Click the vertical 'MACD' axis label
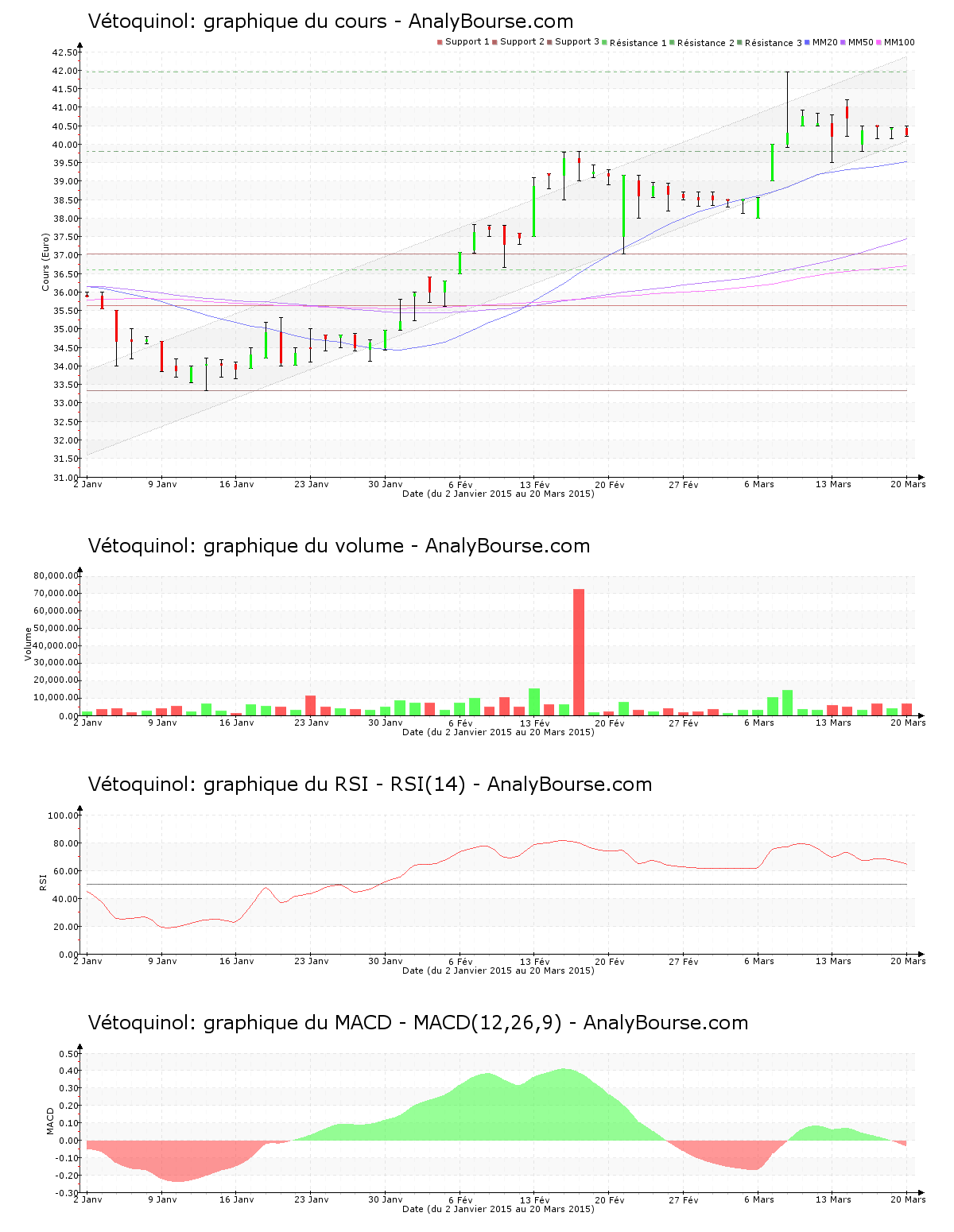Viewport: 954px width, 1232px height. pos(50,1121)
